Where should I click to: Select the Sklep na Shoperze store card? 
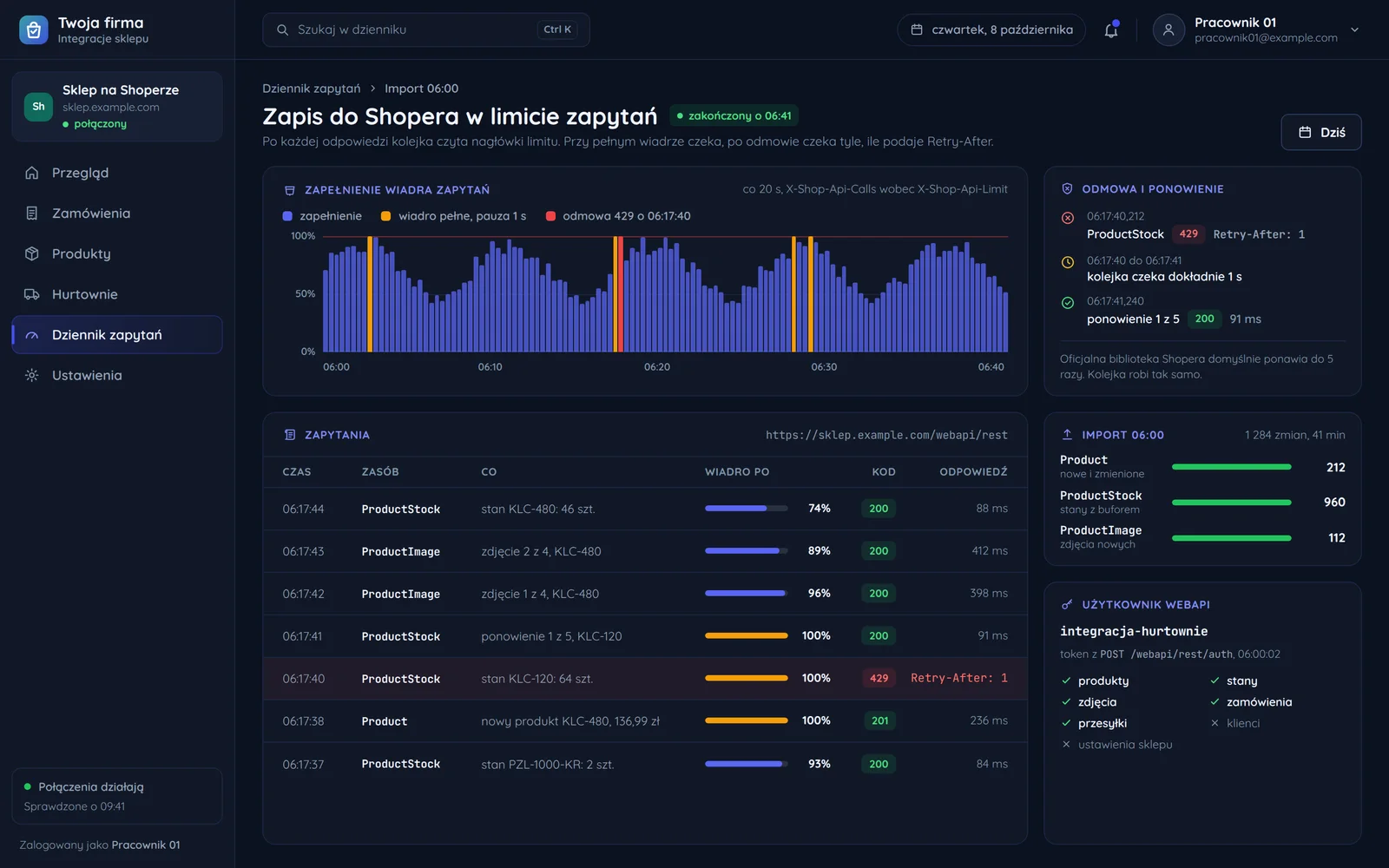(117, 106)
